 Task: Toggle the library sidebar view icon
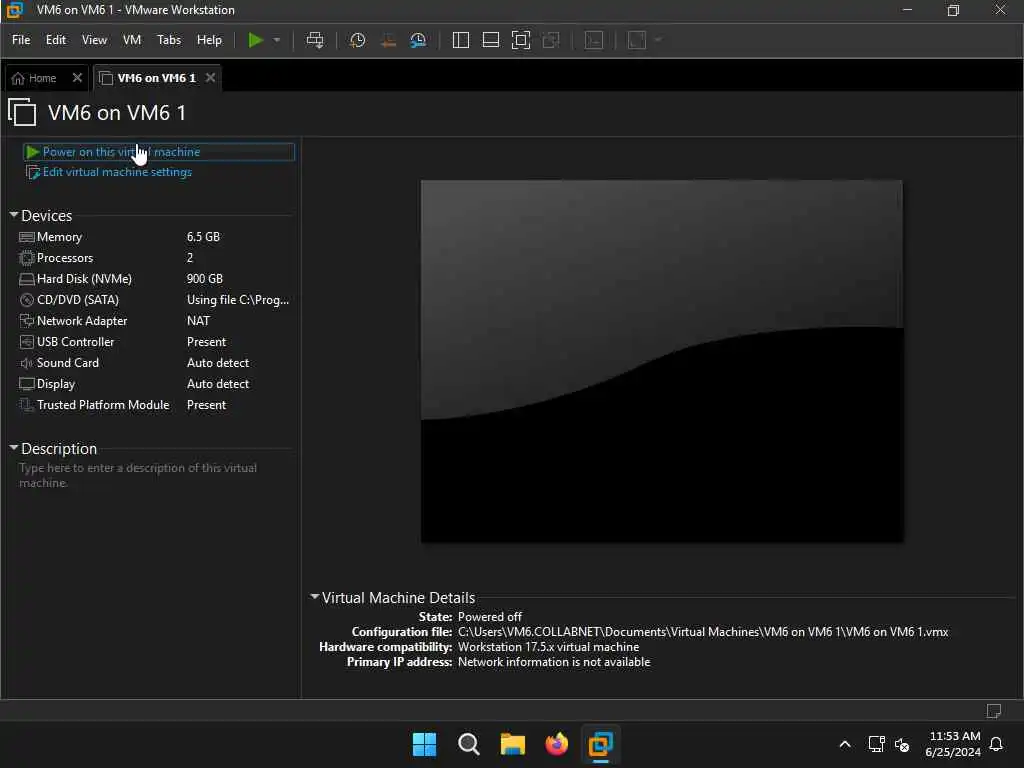[x=460, y=40]
